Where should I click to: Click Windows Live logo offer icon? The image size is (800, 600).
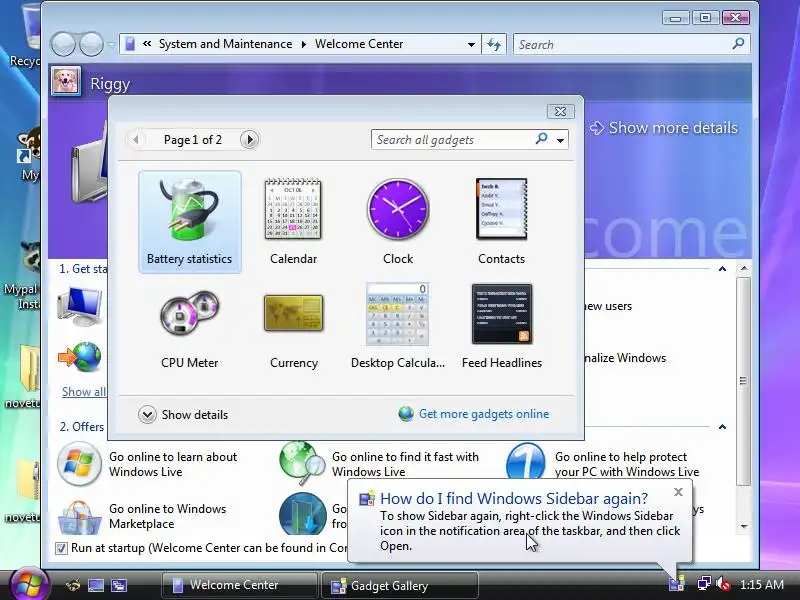pyautogui.click(x=79, y=464)
